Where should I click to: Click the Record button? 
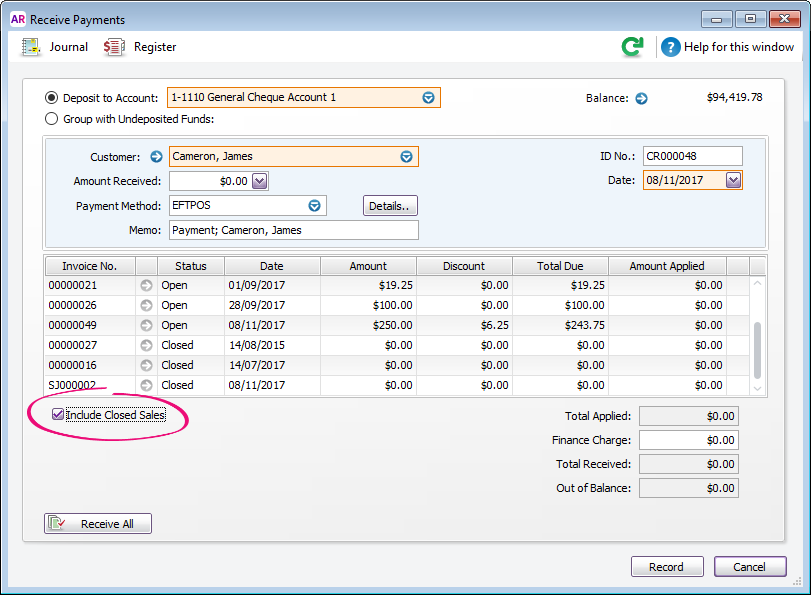point(666,566)
